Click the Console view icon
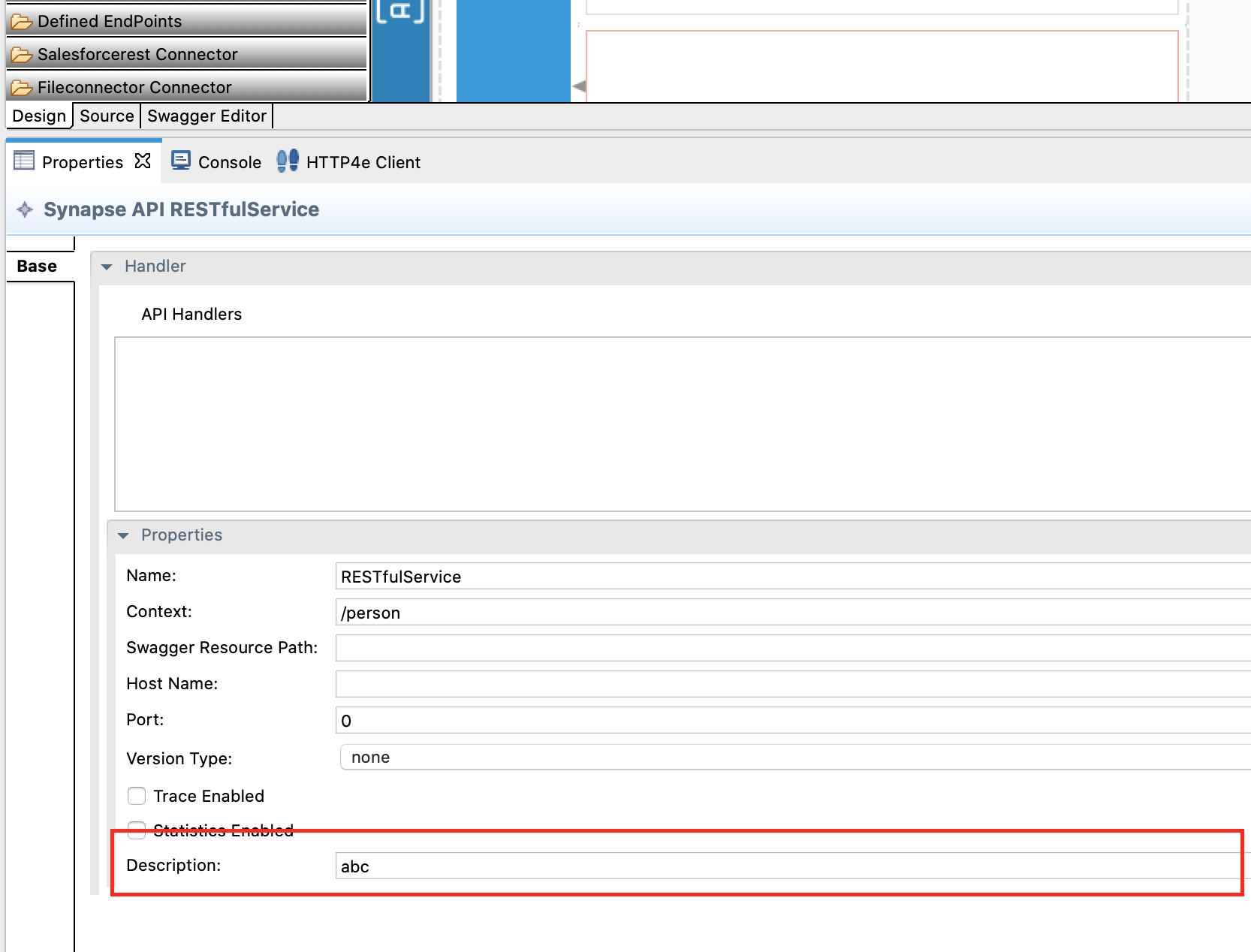Viewport: 1251px width, 952px height. pos(181,160)
